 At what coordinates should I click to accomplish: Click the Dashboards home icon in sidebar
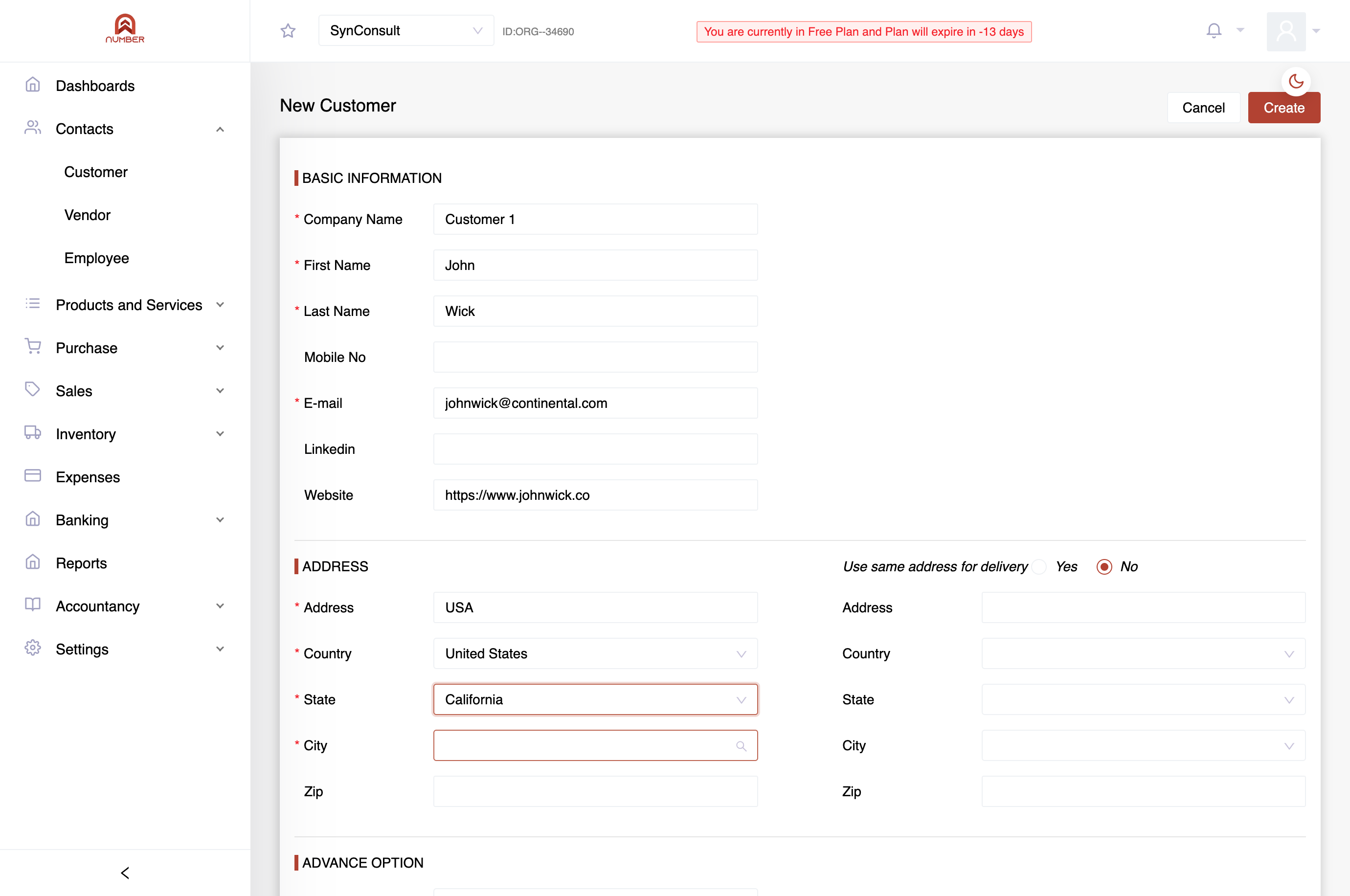pos(33,85)
